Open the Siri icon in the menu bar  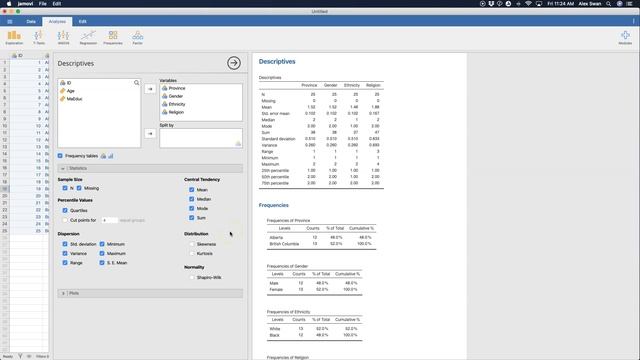pos(619,4)
